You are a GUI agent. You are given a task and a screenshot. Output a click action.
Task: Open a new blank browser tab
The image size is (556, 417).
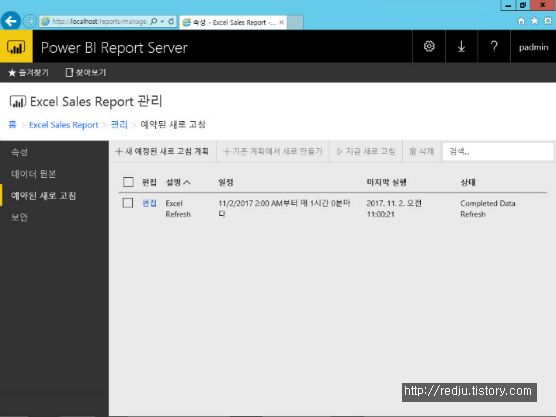[x=295, y=23]
